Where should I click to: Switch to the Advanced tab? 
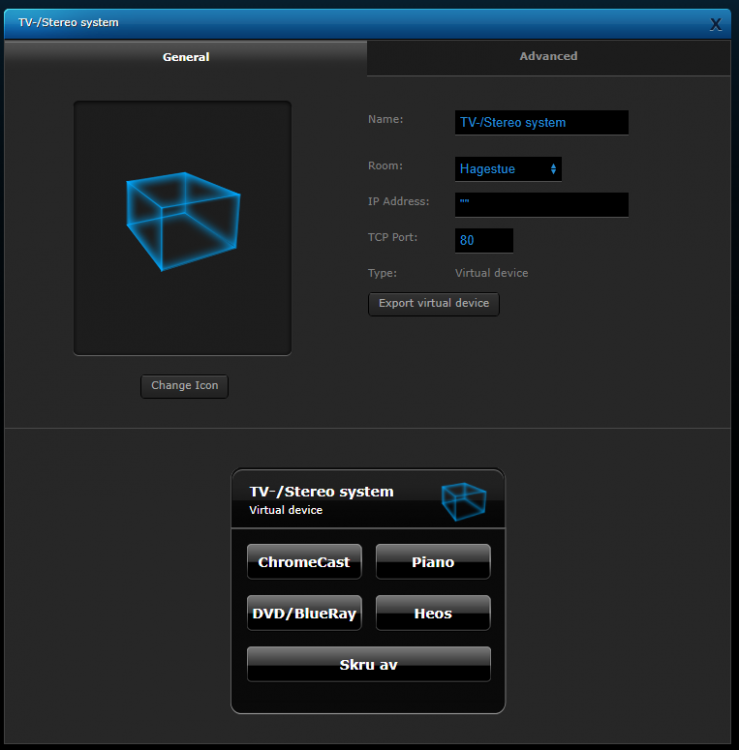pyautogui.click(x=548, y=57)
